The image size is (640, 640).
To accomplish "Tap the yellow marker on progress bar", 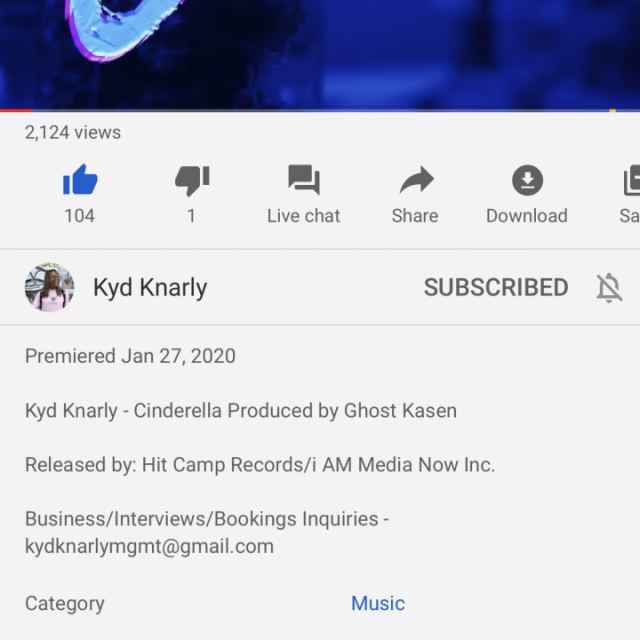I will click(x=612, y=110).
